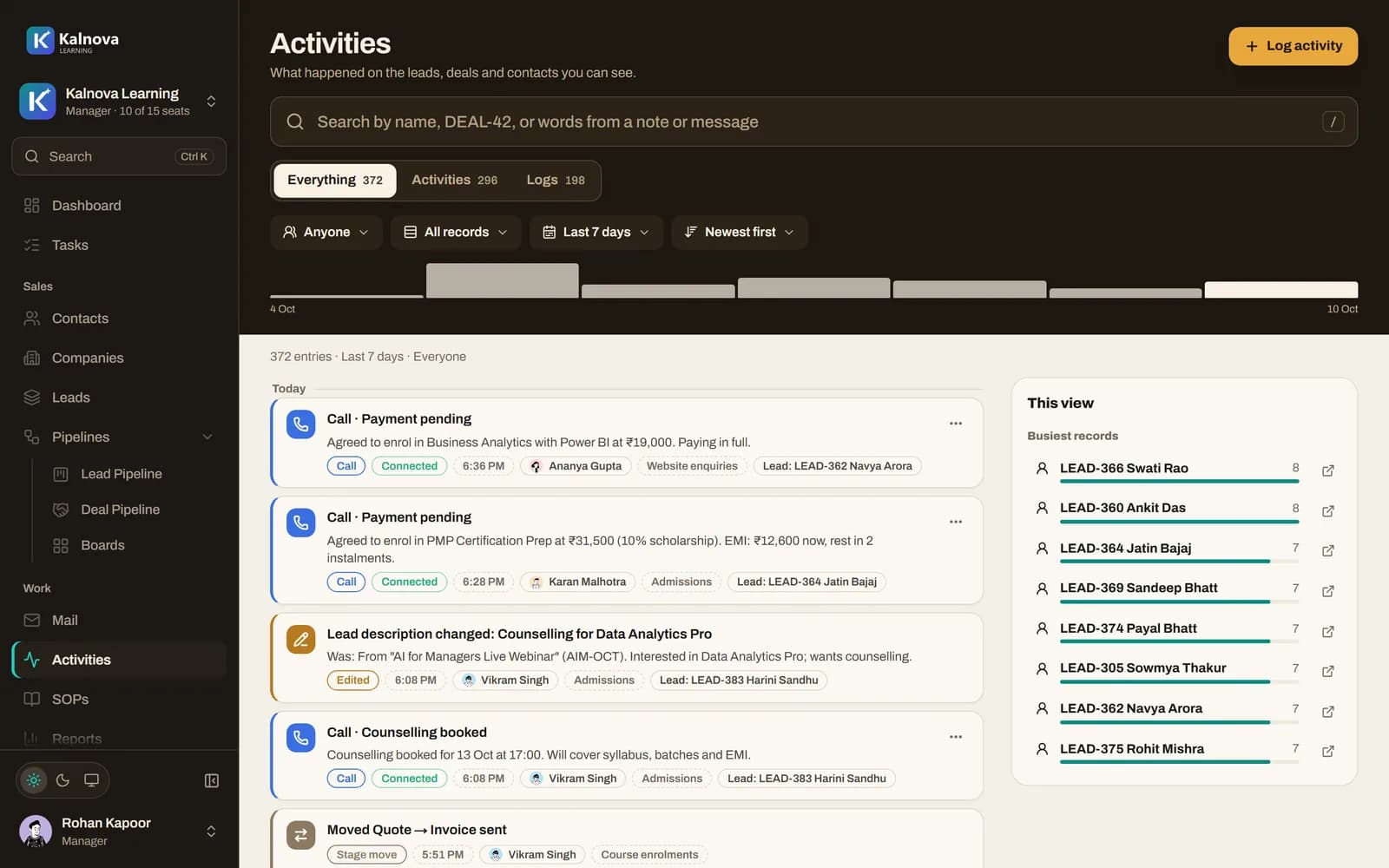Open Leads in sidebar

point(119,398)
